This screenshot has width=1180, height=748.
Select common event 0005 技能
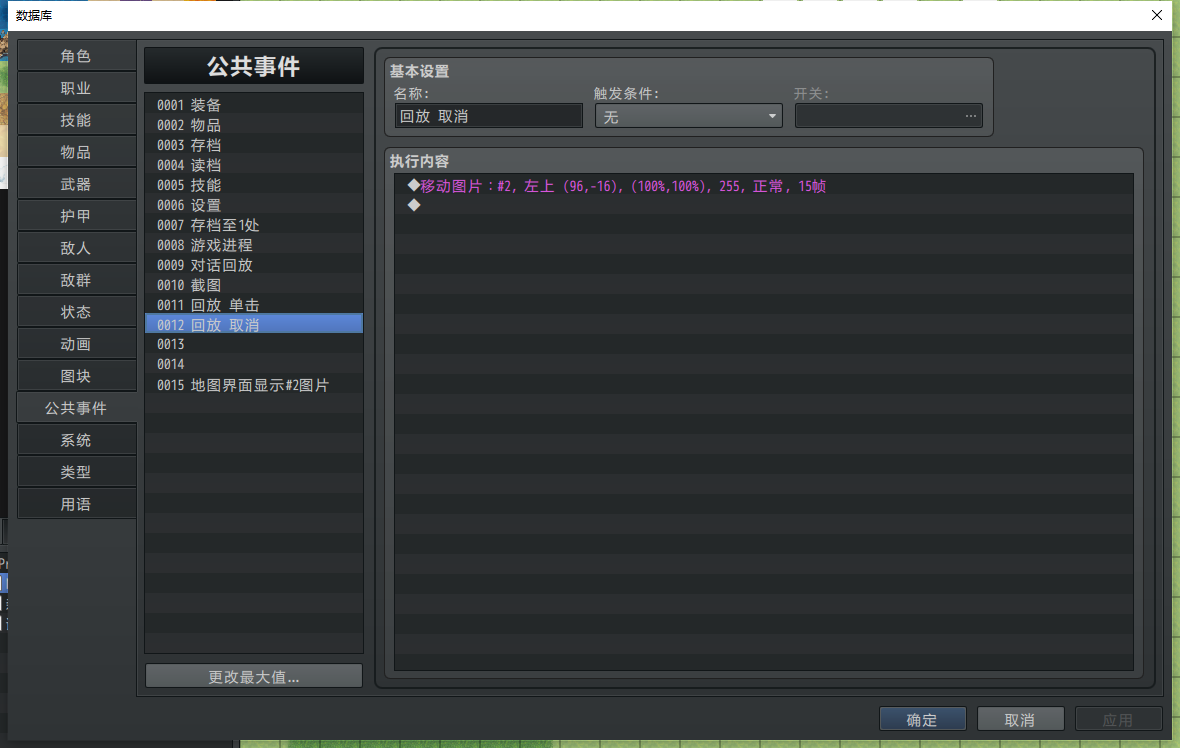pyautogui.click(x=254, y=185)
